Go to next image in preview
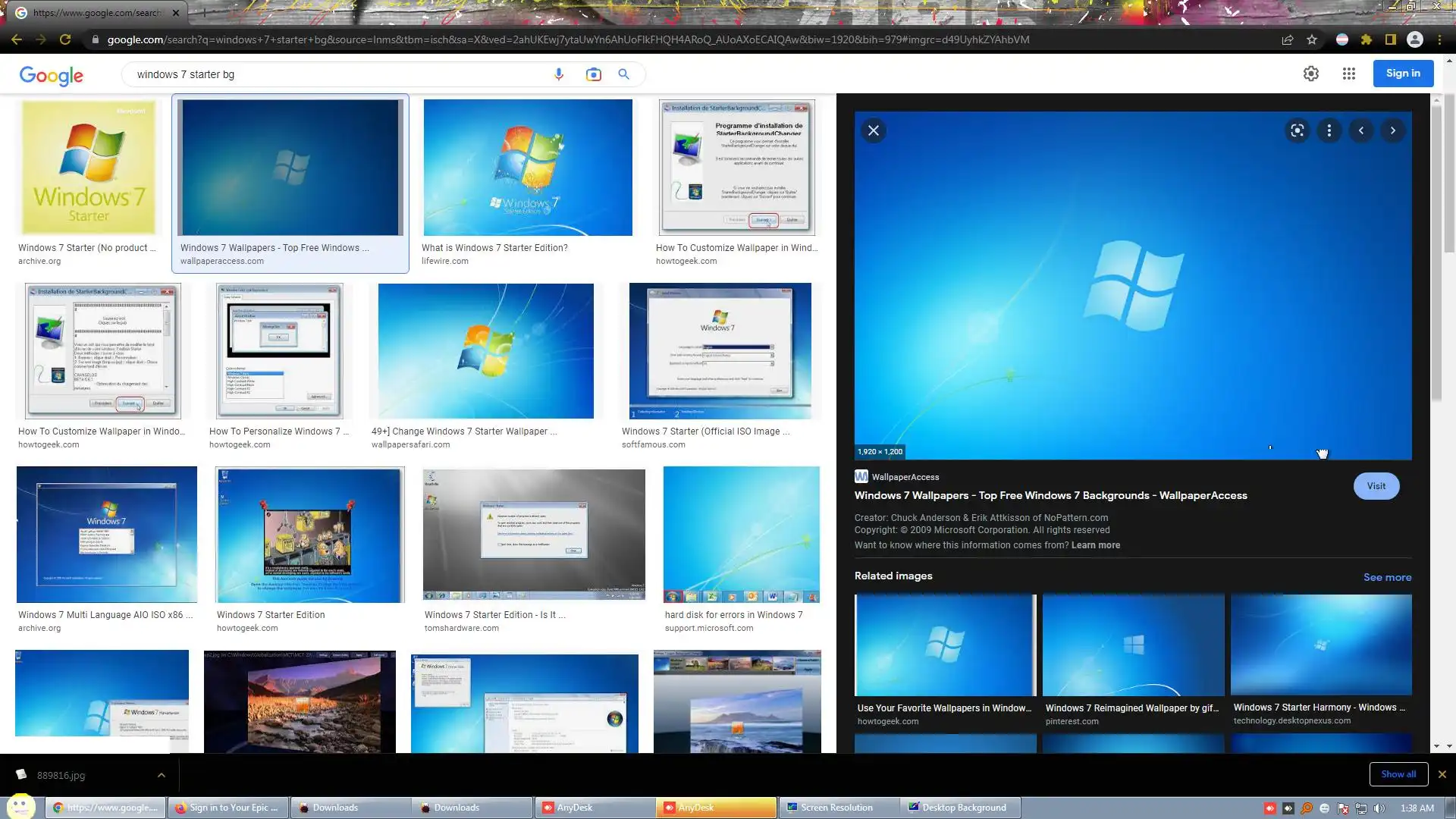Screen dimensions: 1456x819 (x=1392, y=130)
